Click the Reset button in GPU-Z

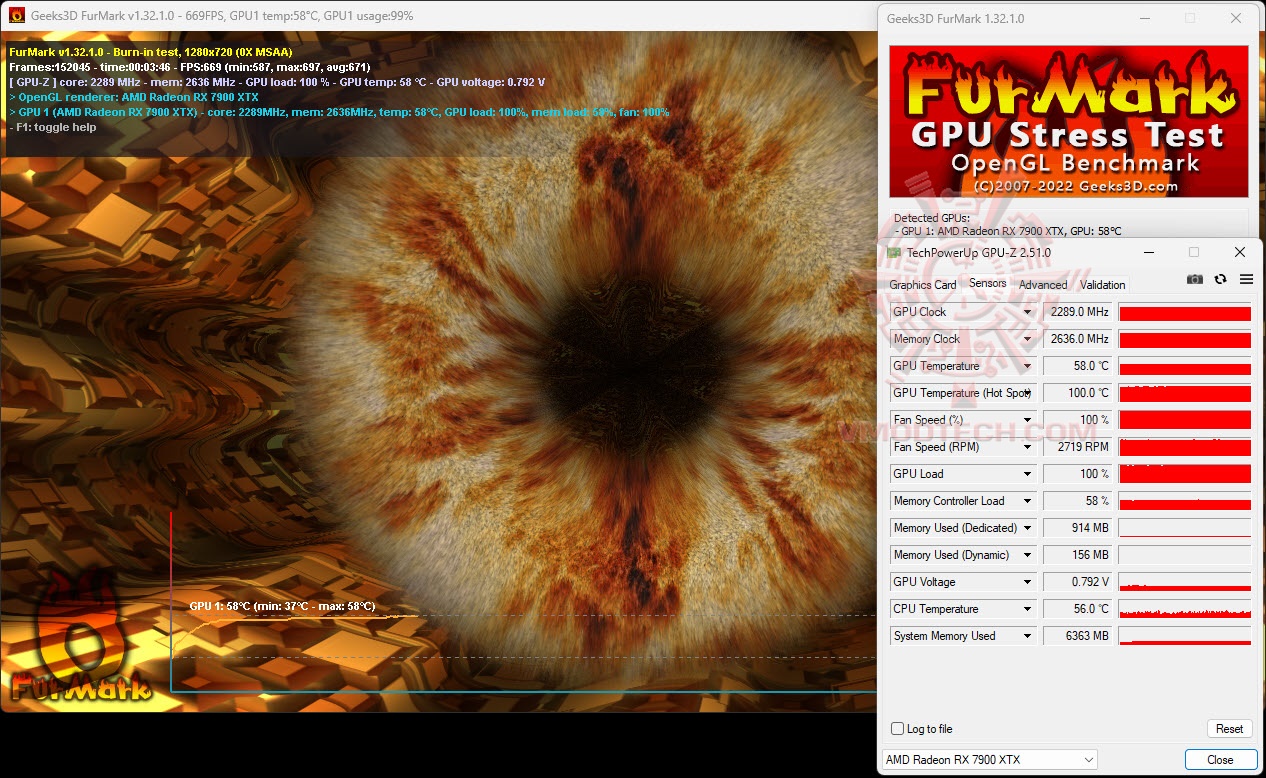click(1230, 729)
